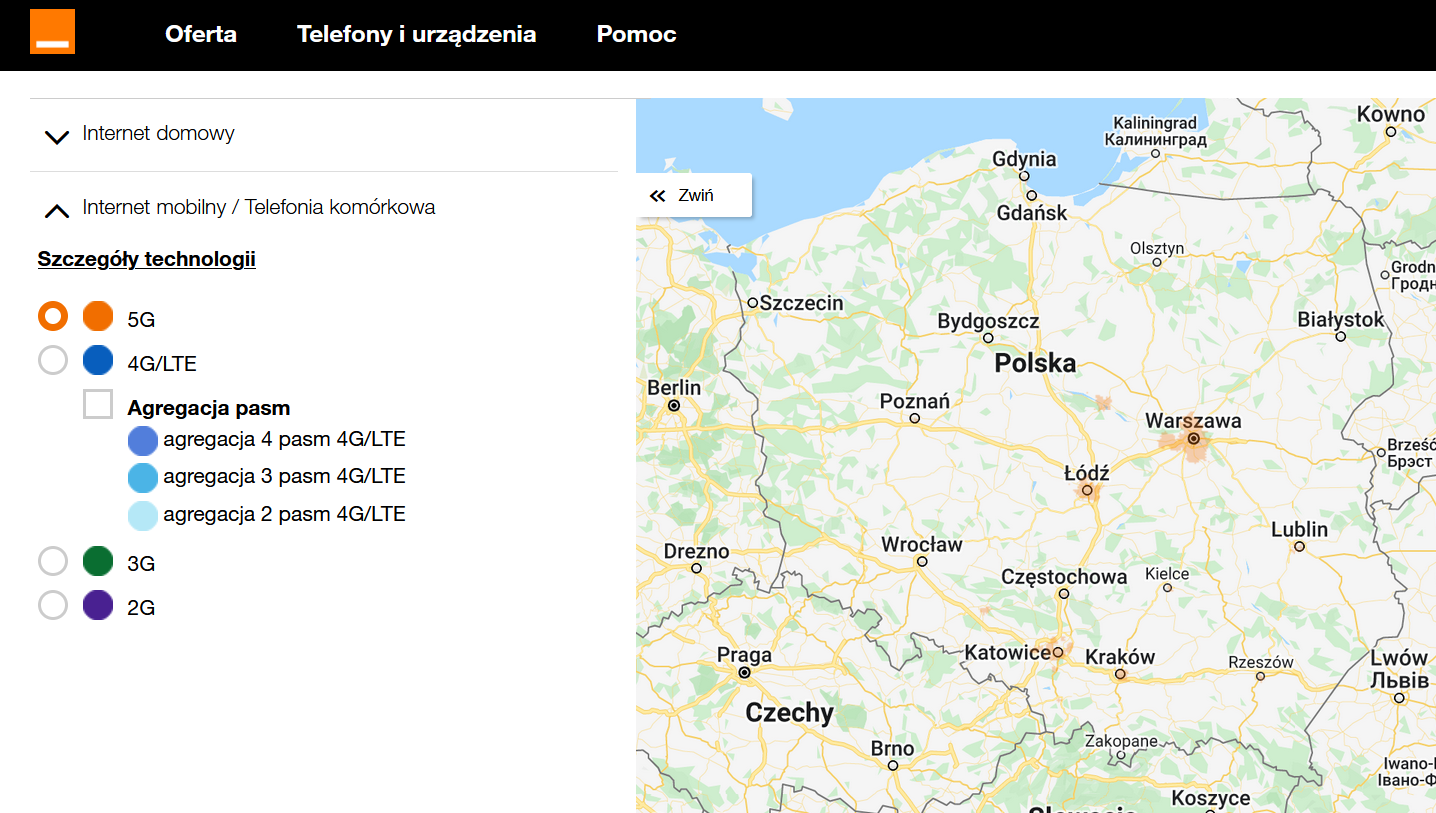Enable the Agregacja pasm checkbox
The width and height of the screenshot is (1436, 813).
[98, 404]
